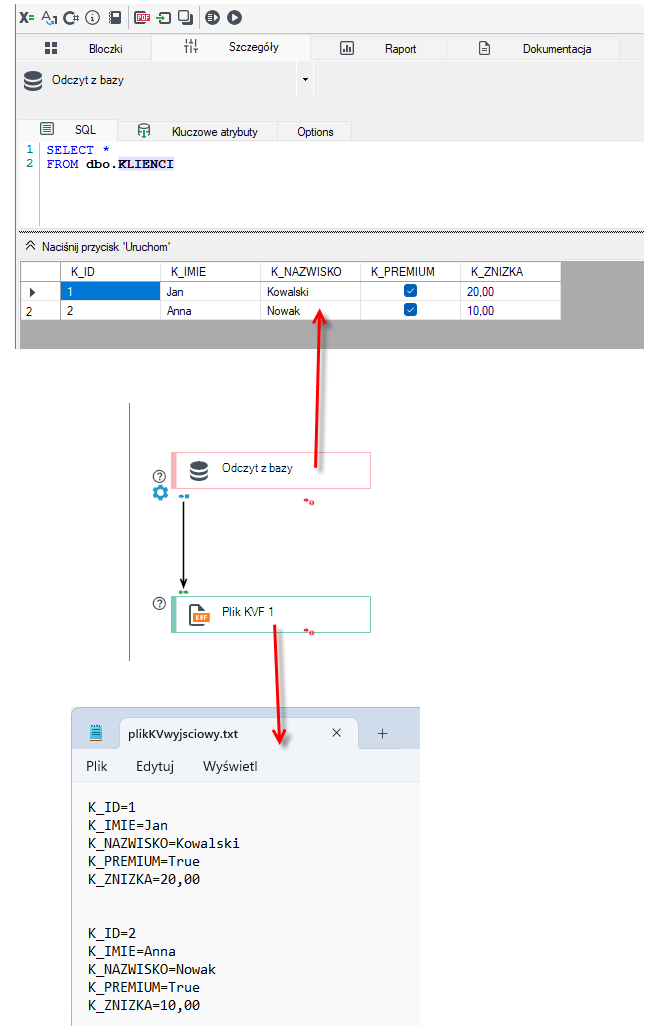This screenshot has width=657, height=1026.
Task: Click the K_ZNIZKA column header
Action: click(x=510, y=272)
